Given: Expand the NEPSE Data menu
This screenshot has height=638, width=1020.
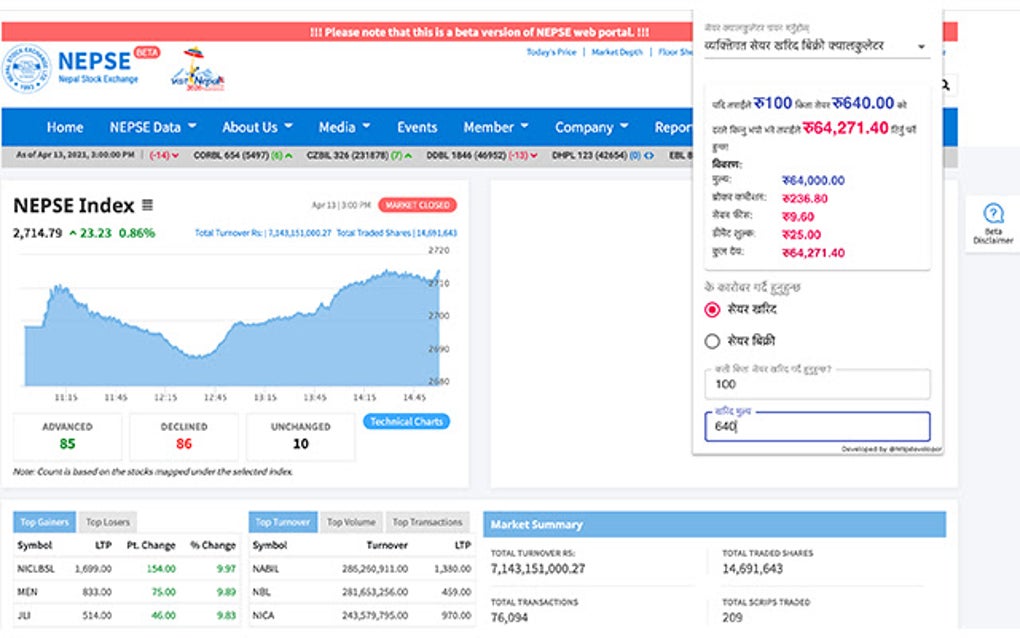Looking at the screenshot, I should [153, 127].
